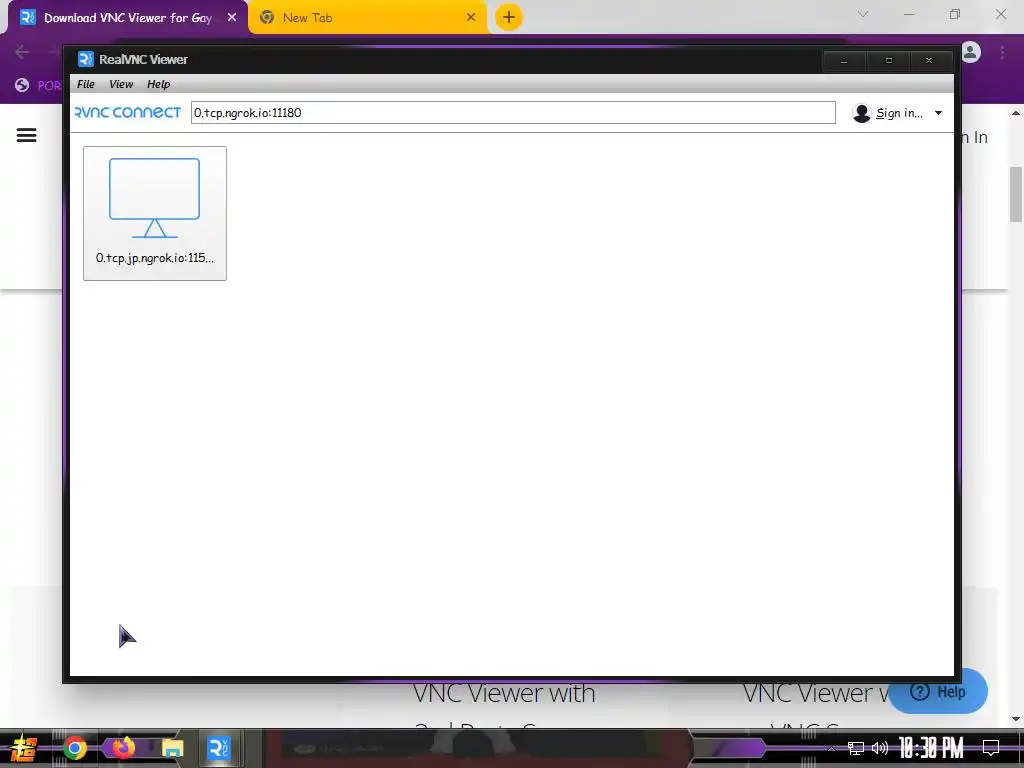1024x768 pixels.
Task: Click the user avatar icon beside Sign in
Action: [861, 113]
